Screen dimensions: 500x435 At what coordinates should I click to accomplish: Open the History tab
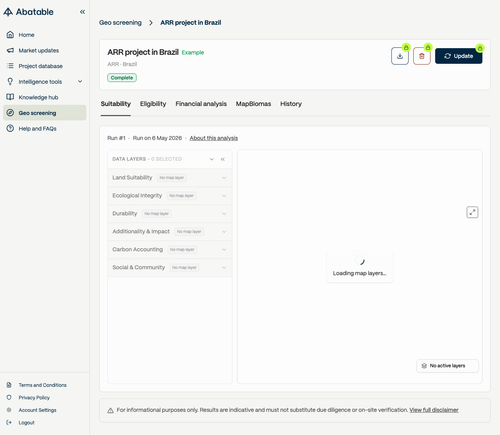pos(291,104)
